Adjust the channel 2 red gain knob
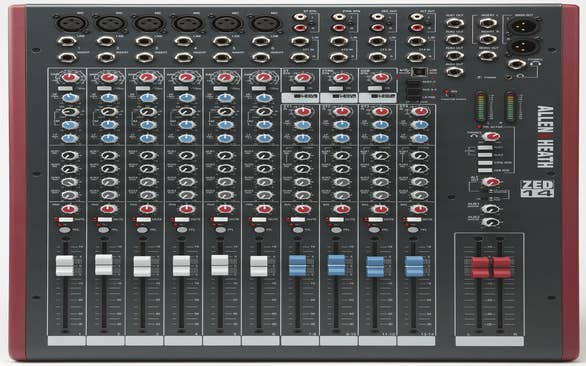Image resolution: width=586 pixels, height=366 pixels. click(x=108, y=78)
